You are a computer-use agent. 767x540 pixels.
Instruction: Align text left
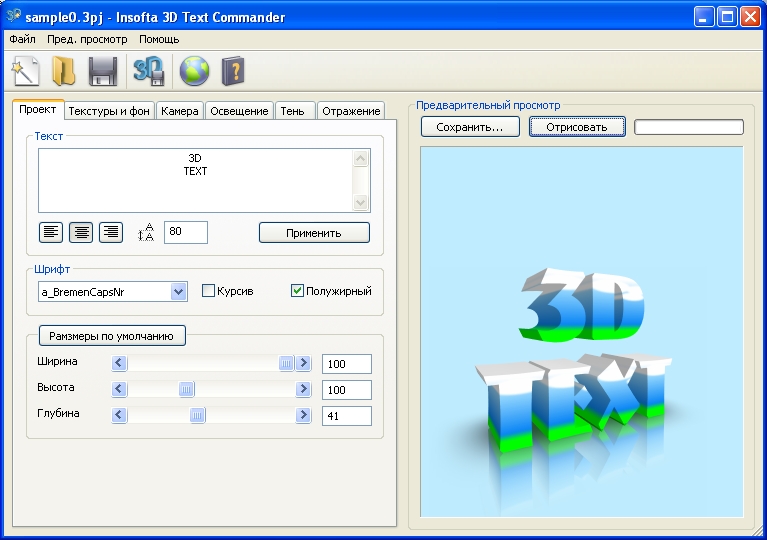(51, 232)
